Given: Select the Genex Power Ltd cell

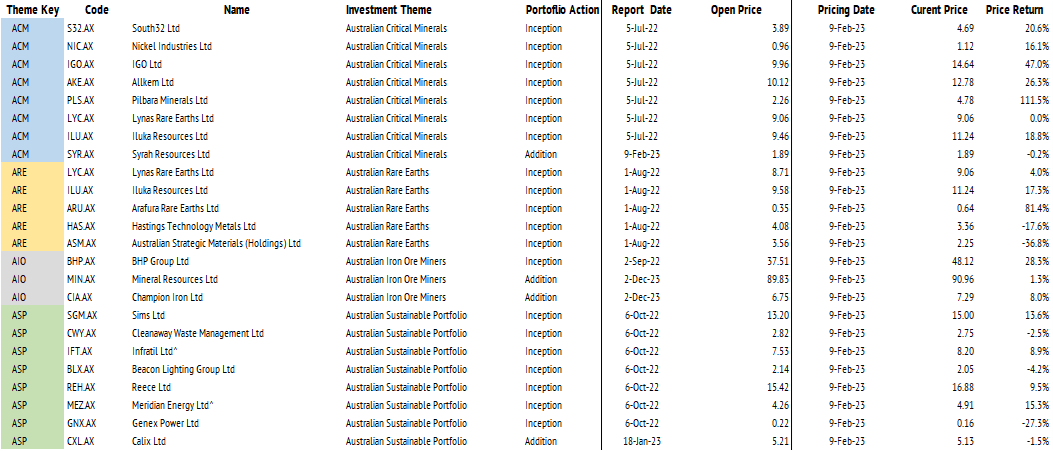Looking at the screenshot, I should (x=166, y=423).
